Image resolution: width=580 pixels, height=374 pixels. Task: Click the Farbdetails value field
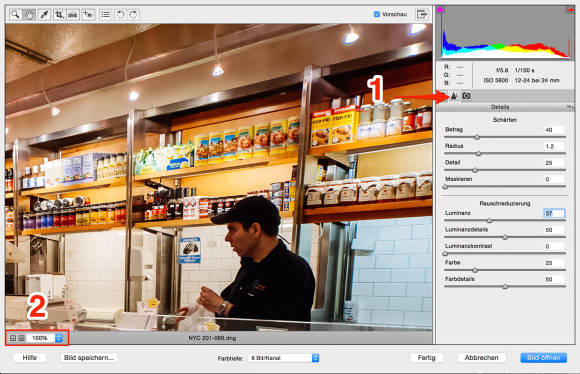point(554,279)
